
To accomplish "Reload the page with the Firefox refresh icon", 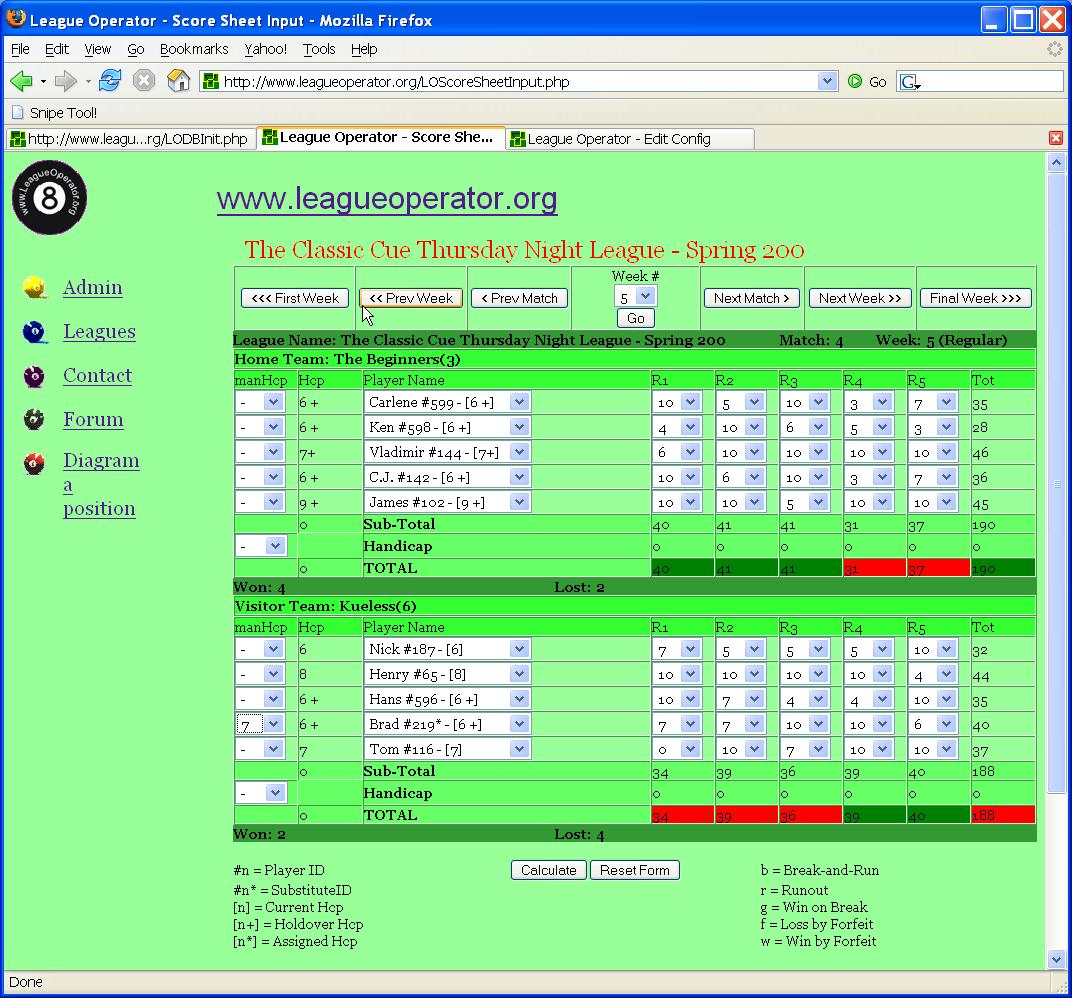I will 110,81.
